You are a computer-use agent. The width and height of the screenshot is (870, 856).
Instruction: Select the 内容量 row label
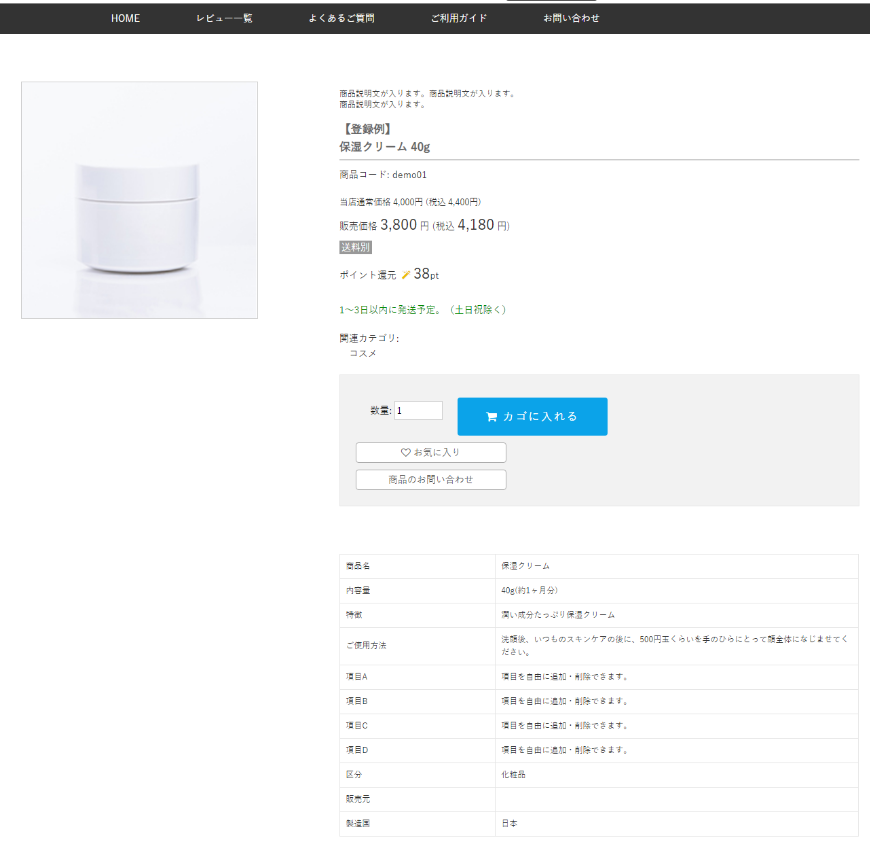click(x=358, y=591)
